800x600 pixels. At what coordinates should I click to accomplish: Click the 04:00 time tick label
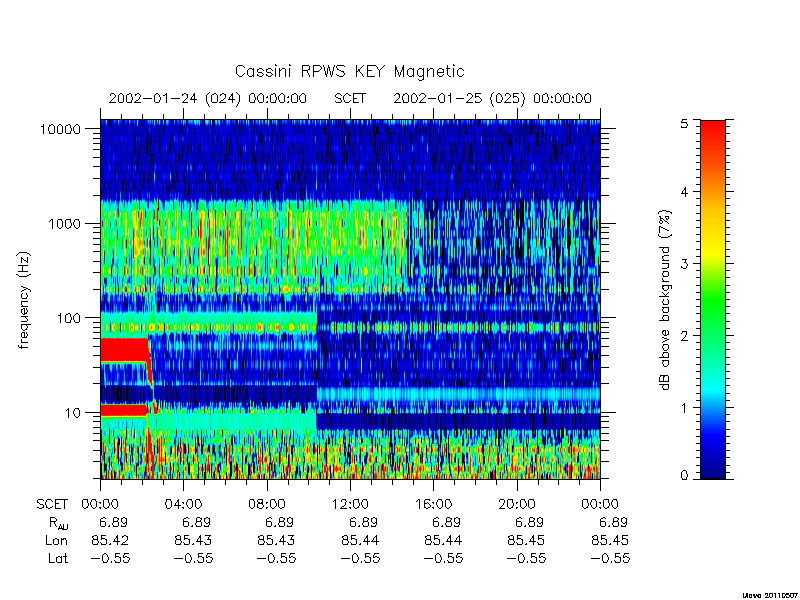pyautogui.click(x=184, y=505)
